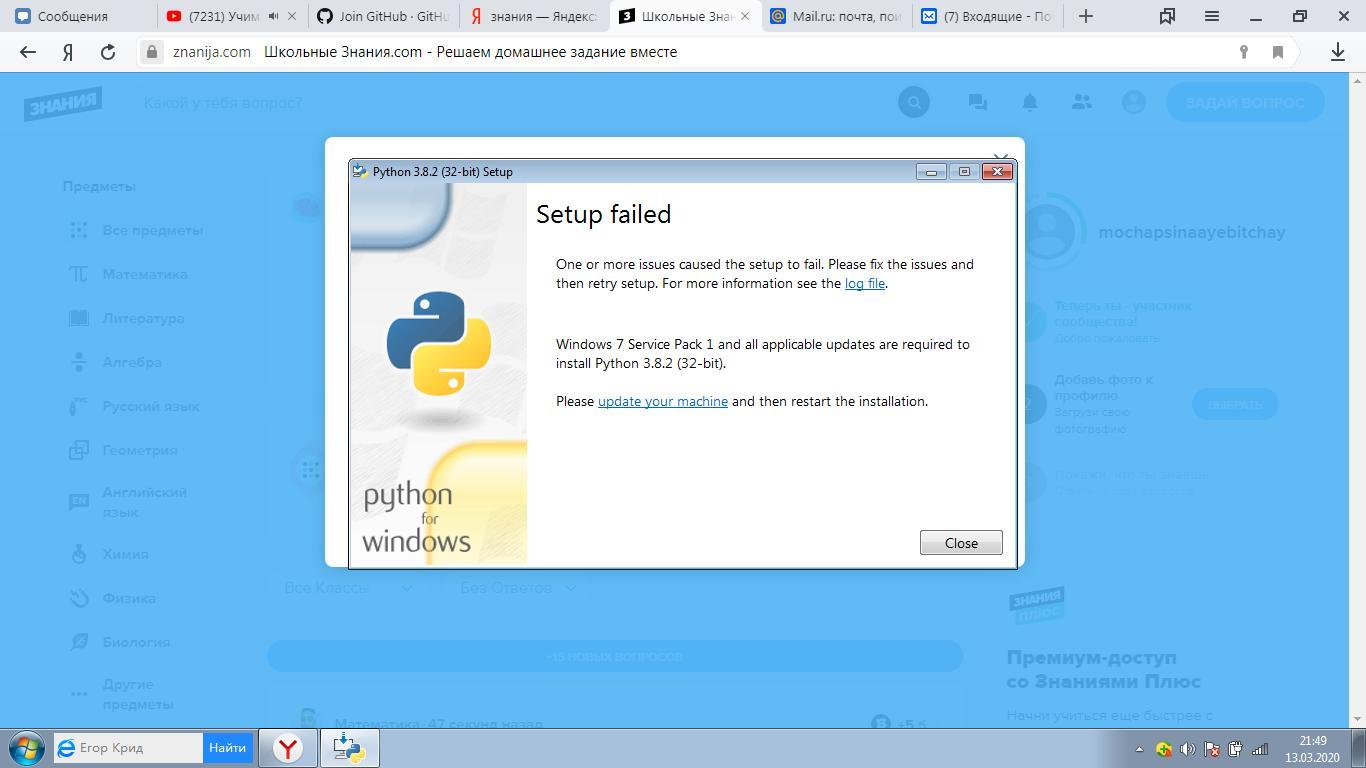Click the address bar showing znanija.com
Image resolution: width=1366 pixels, height=768 pixels.
click(700, 52)
